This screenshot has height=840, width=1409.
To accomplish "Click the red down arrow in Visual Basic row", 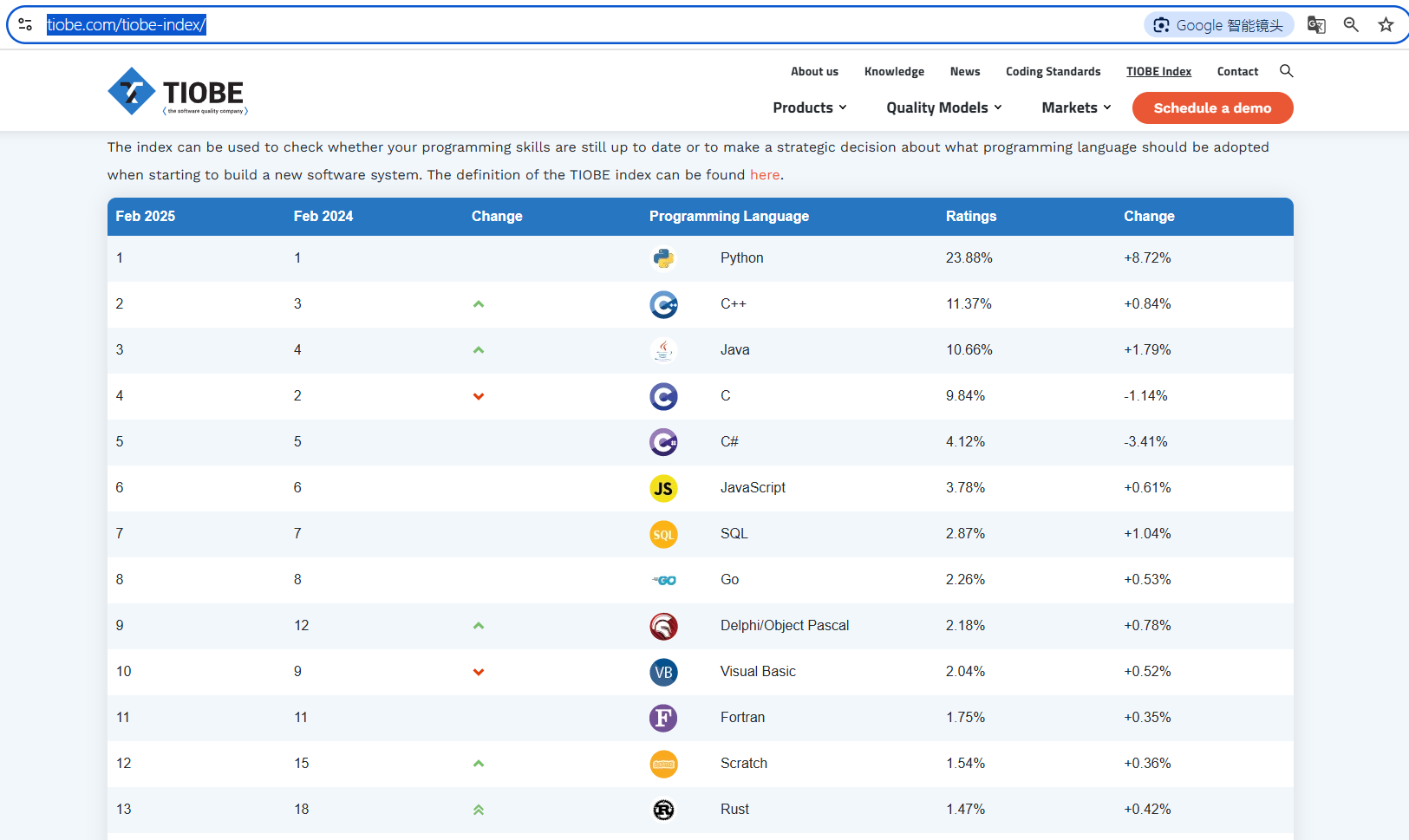I will point(479,672).
